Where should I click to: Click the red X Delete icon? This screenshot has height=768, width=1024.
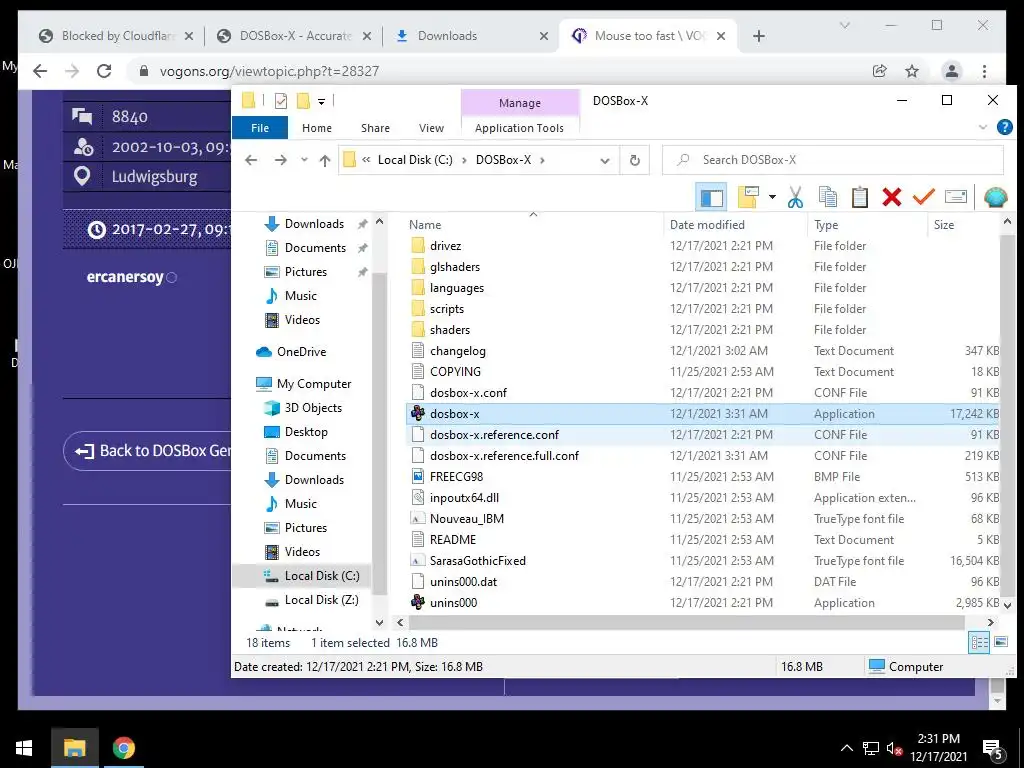[x=891, y=197]
